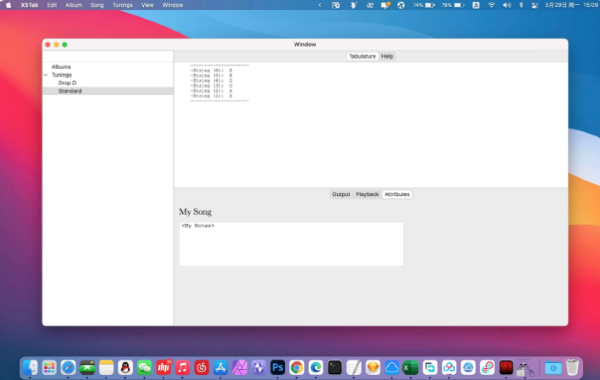
Task: Open the Tunings menu in menu bar
Action: coord(122,5)
